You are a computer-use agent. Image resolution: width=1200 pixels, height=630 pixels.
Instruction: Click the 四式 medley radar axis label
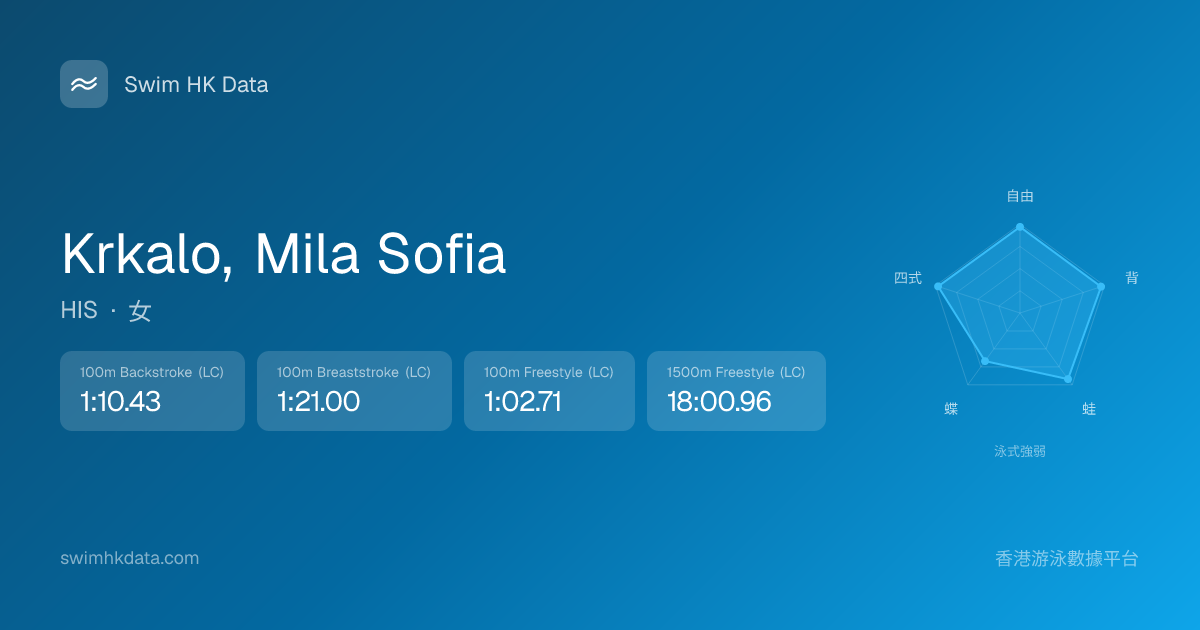[x=908, y=278]
